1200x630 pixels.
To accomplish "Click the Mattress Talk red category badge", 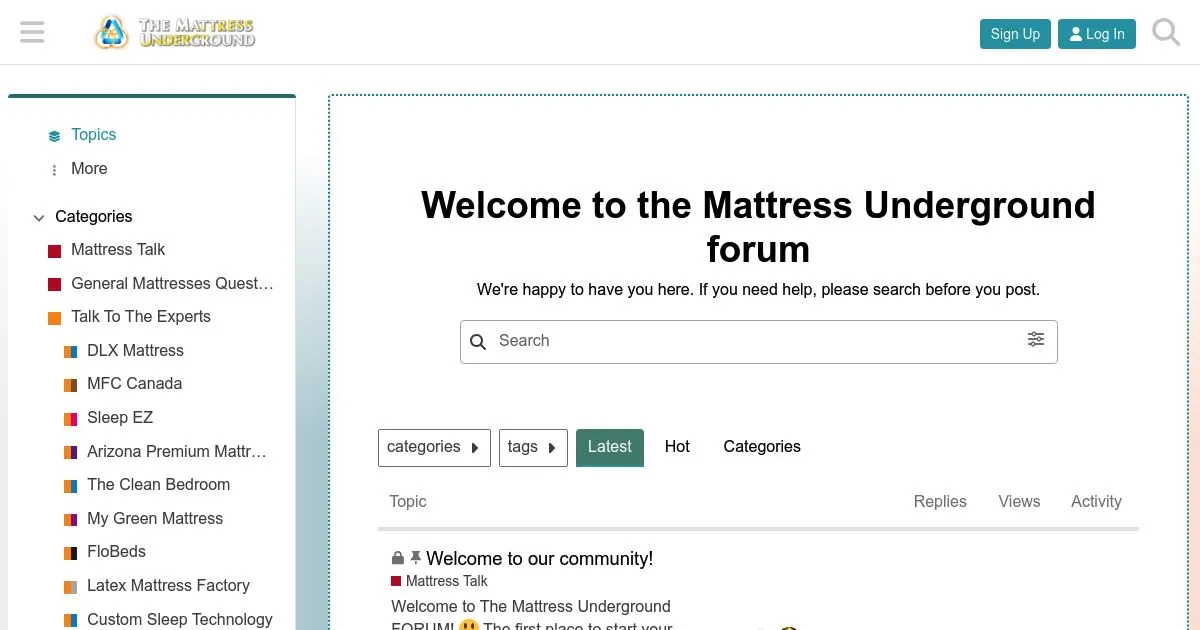I will (x=55, y=251).
